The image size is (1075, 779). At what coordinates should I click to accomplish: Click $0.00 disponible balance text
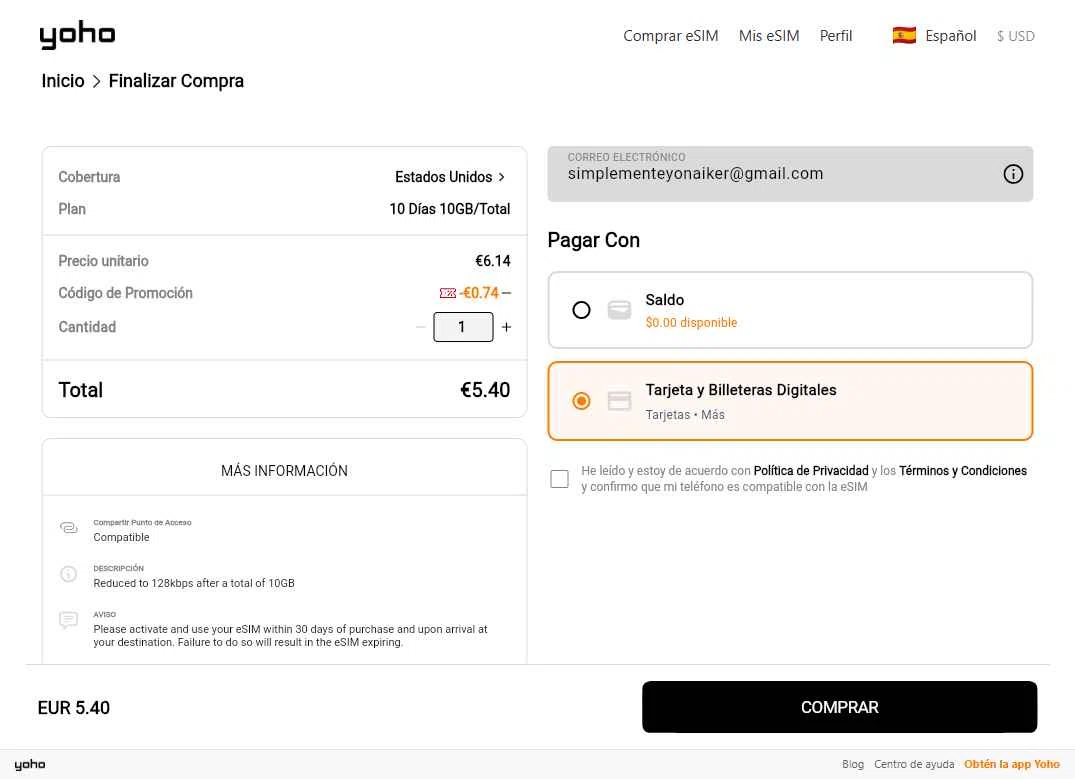pos(691,322)
